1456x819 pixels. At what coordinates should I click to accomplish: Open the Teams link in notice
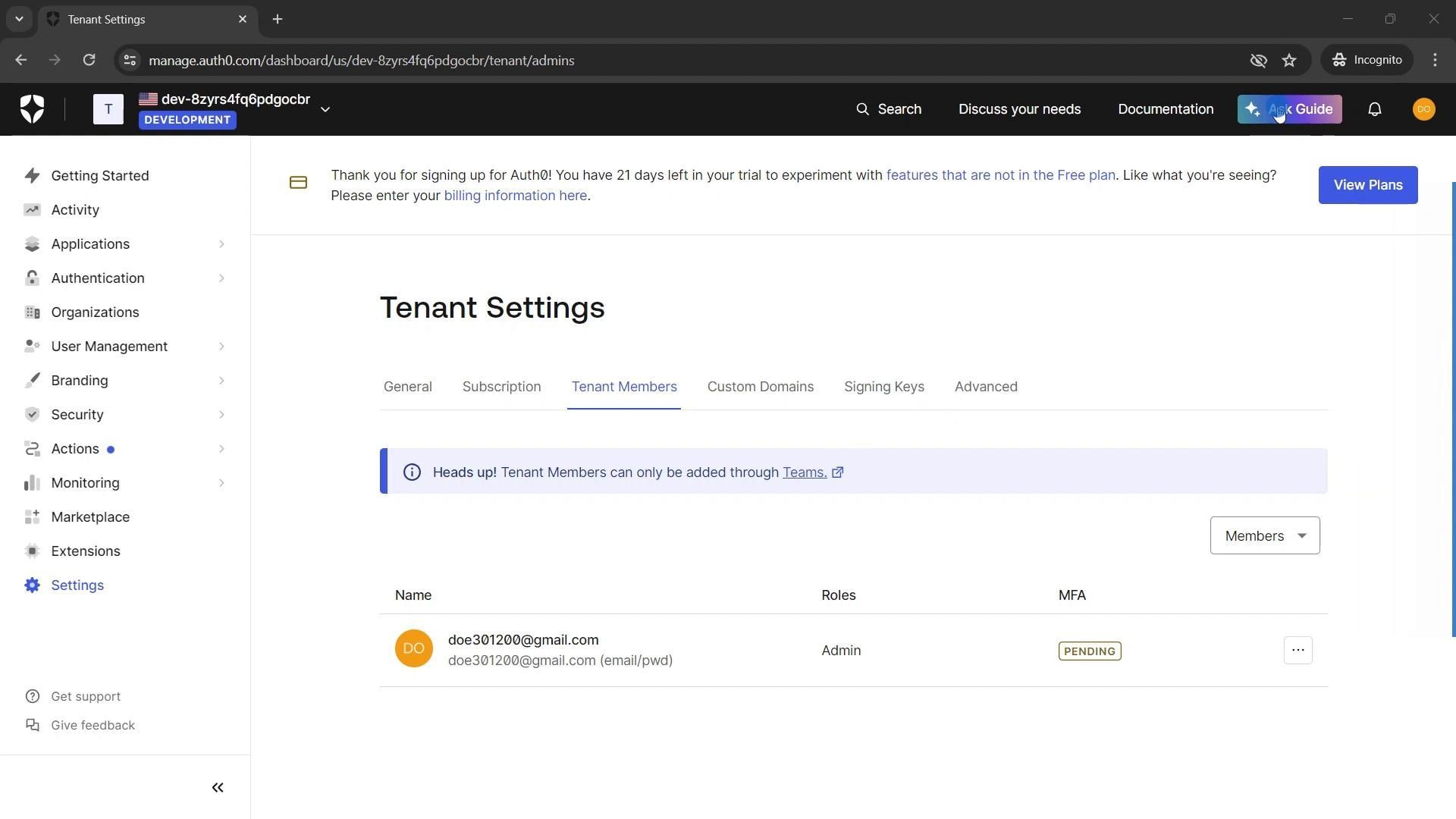(804, 472)
